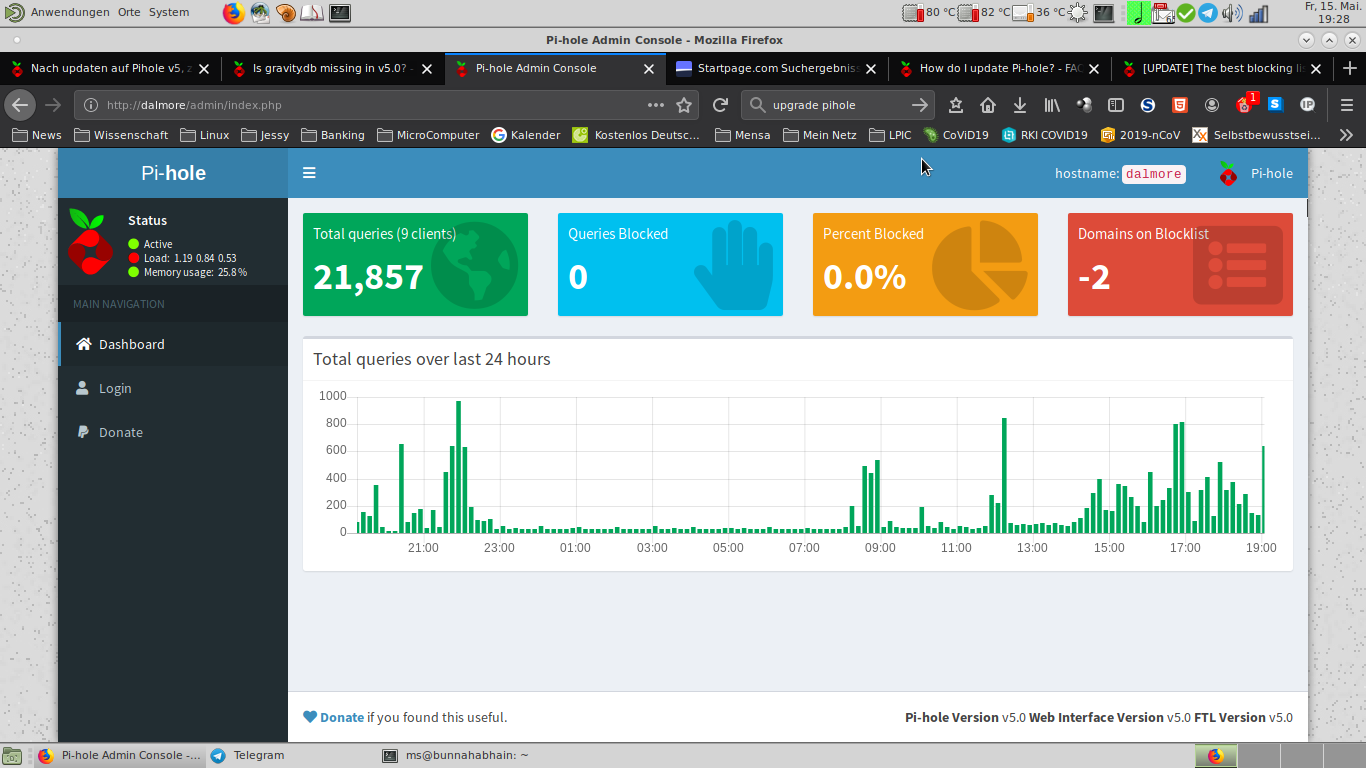Open the Jessy bookmarks folder
This screenshot has width=1366, height=768.
click(265, 135)
